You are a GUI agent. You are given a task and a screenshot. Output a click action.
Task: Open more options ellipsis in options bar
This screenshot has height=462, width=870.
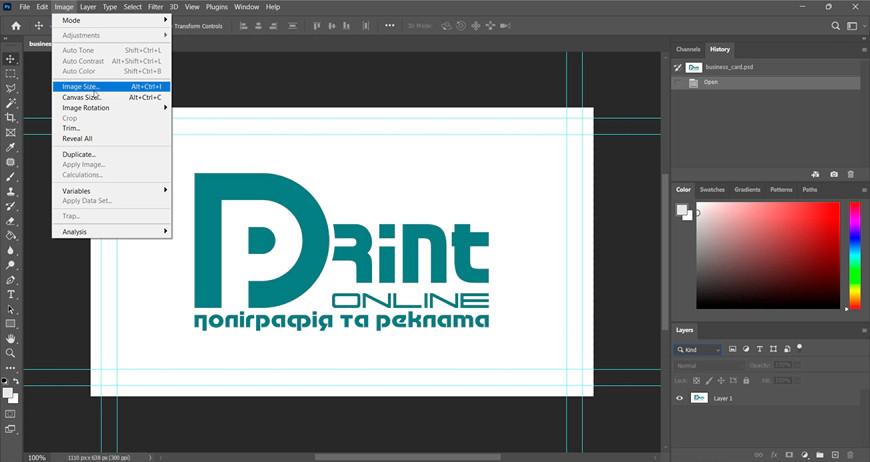tap(390, 26)
